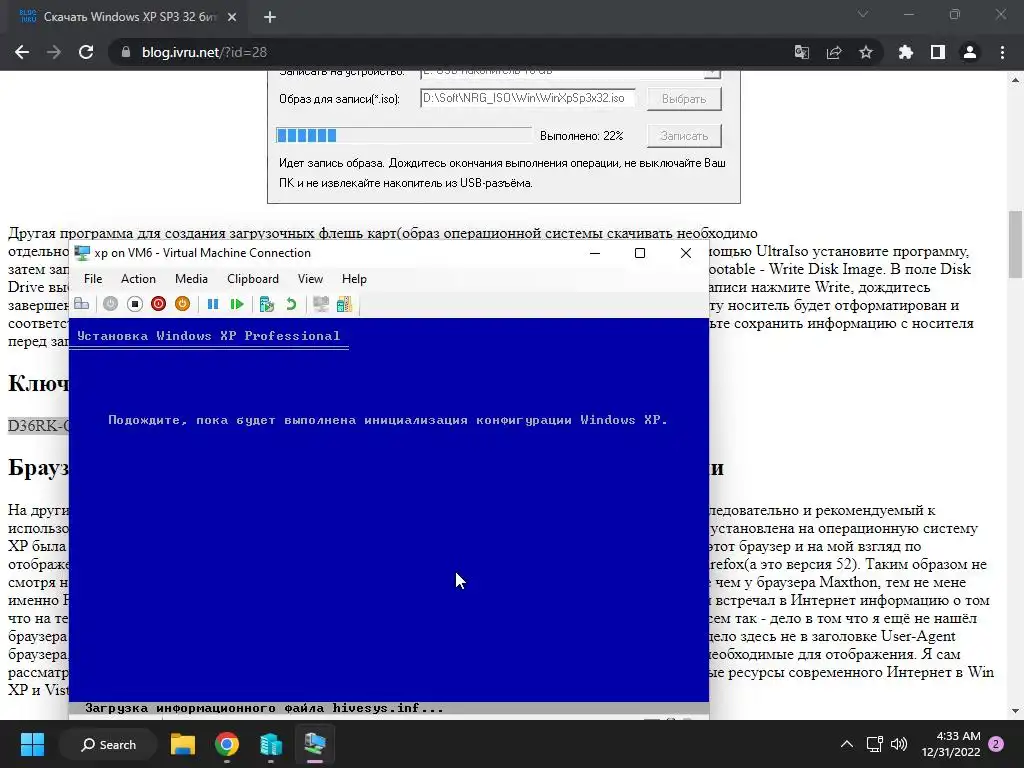Turn off the VM with the stop icon
Image resolution: width=1024 pixels, height=768 pixels.
tap(135, 304)
